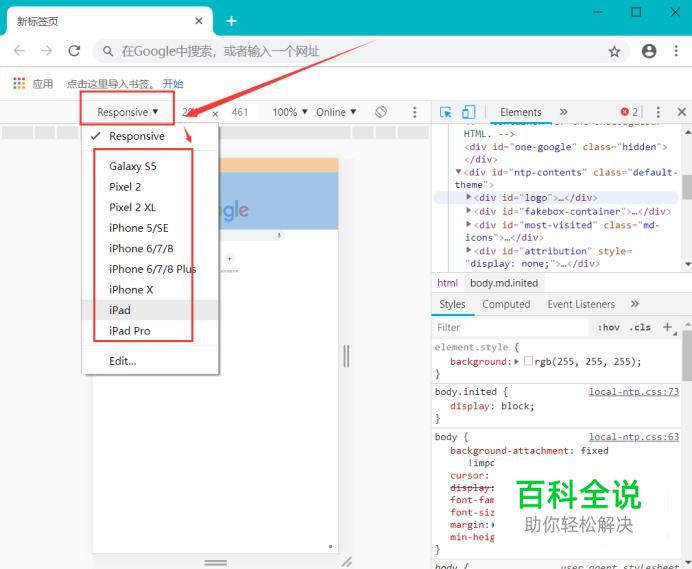
Task: Bookmark this page with the star icon
Action: tap(614, 52)
